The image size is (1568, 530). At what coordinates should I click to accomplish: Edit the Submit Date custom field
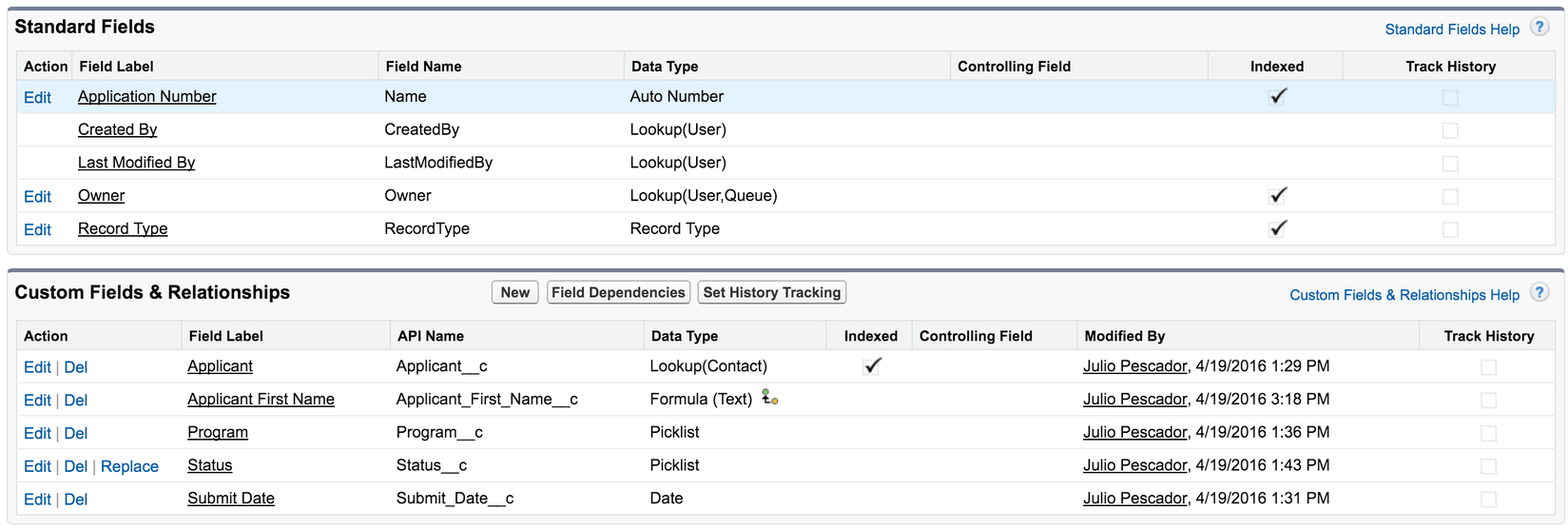[37, 500]
